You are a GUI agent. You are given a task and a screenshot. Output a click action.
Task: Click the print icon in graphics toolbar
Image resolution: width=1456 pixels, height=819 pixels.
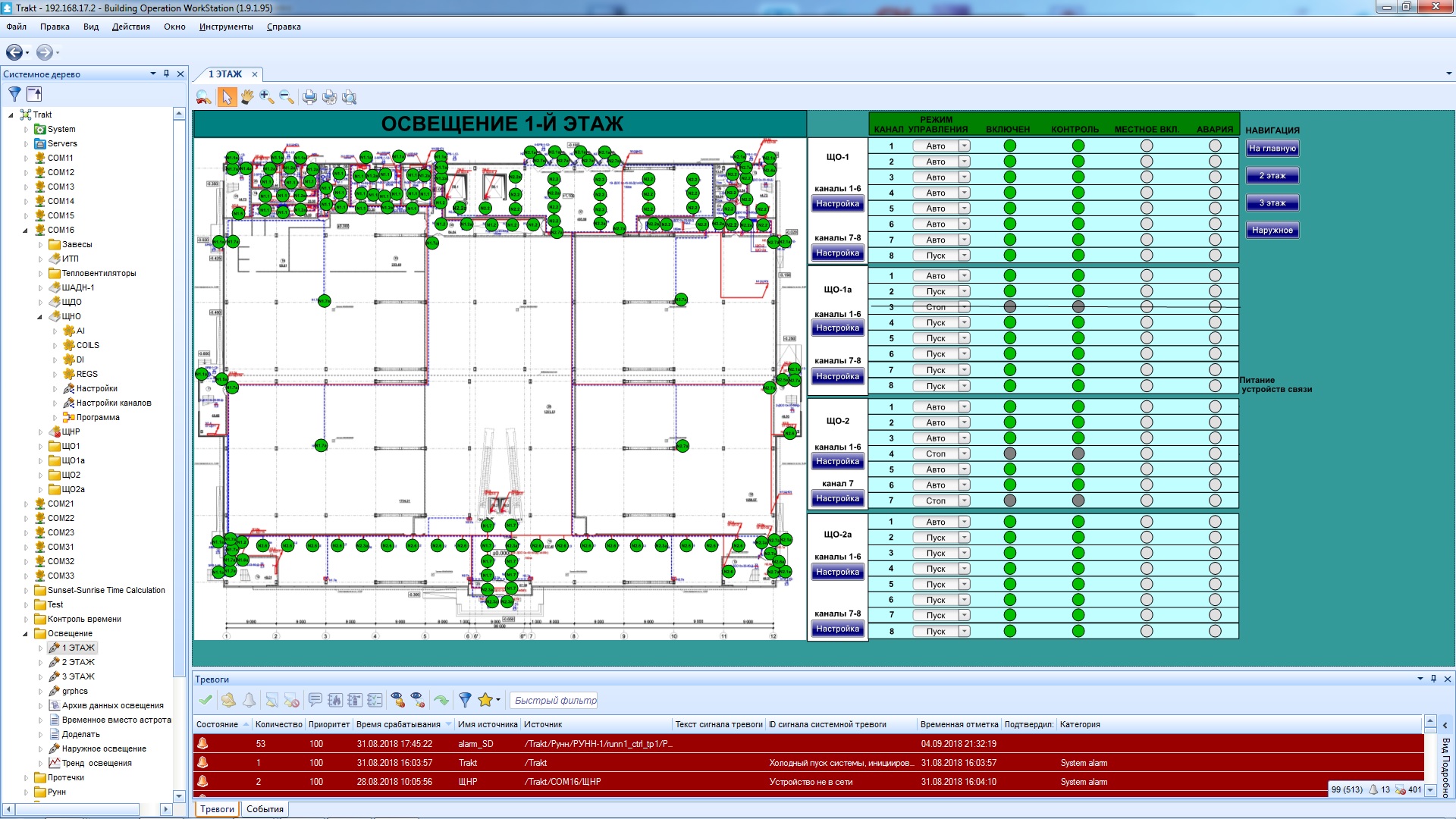(x=309, y=97)
